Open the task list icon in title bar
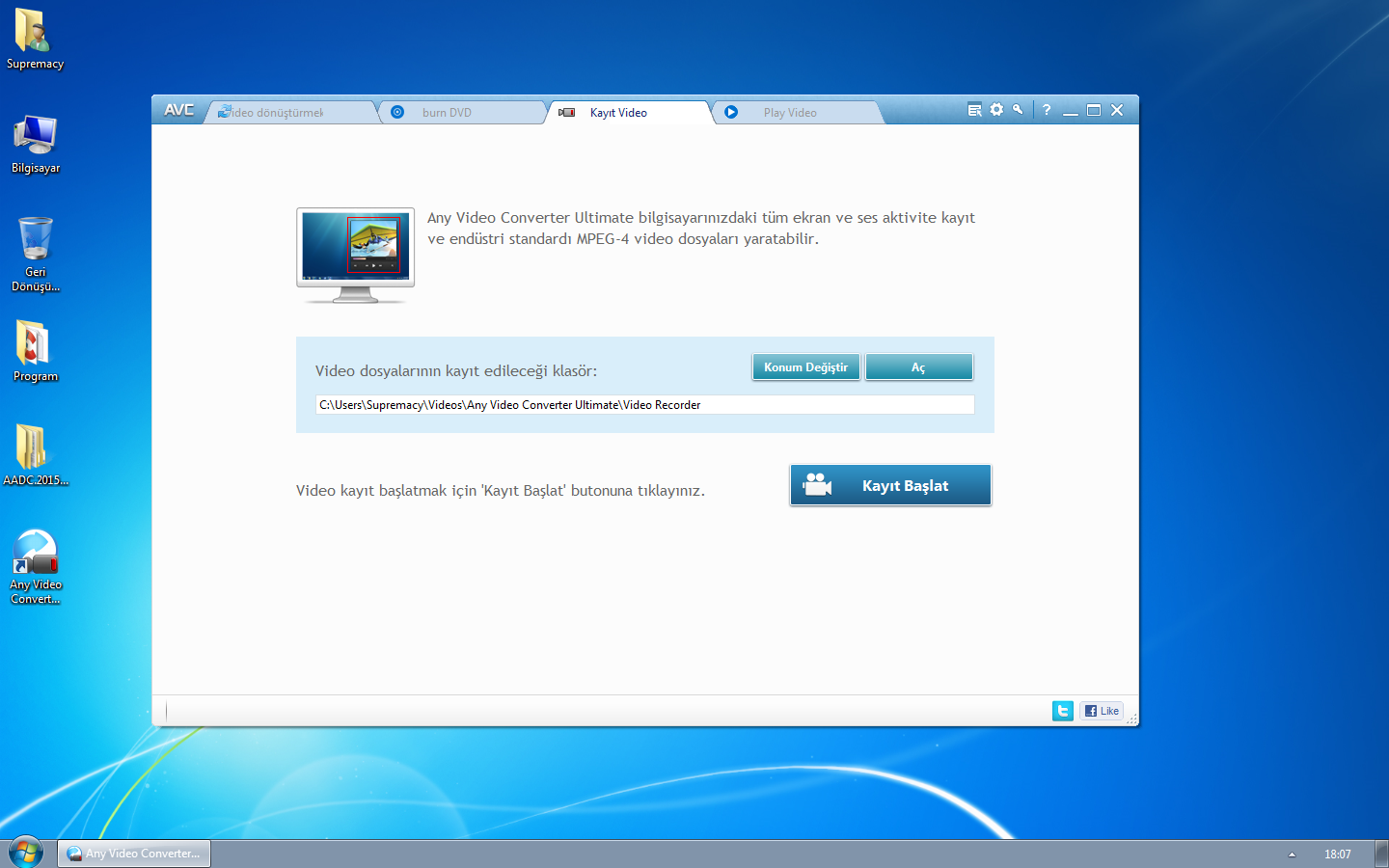This screenshot has height=868, width=1389. click(x=975, y=110)
